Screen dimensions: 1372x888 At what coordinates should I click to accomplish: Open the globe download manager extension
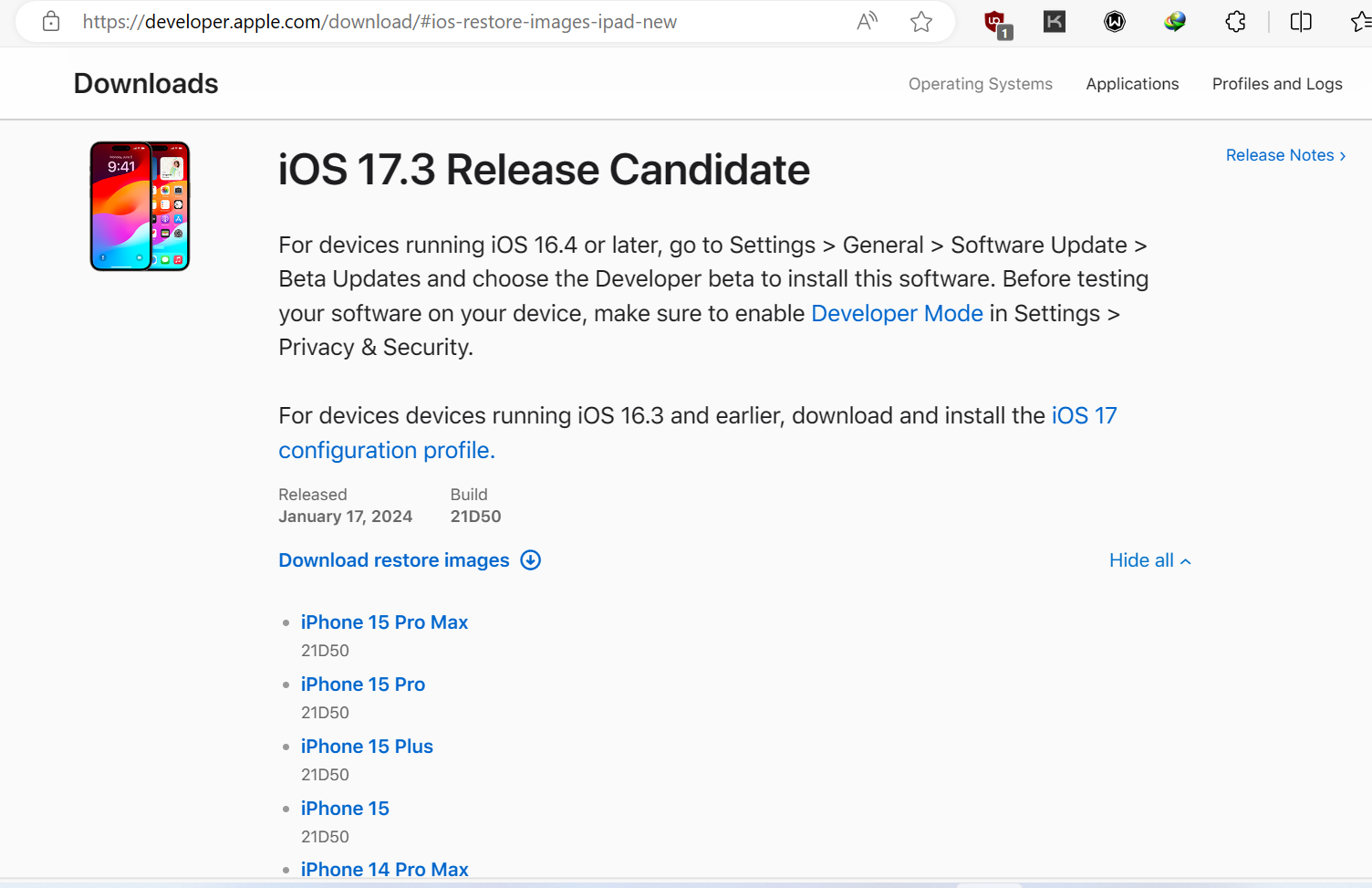point(1175,22)
